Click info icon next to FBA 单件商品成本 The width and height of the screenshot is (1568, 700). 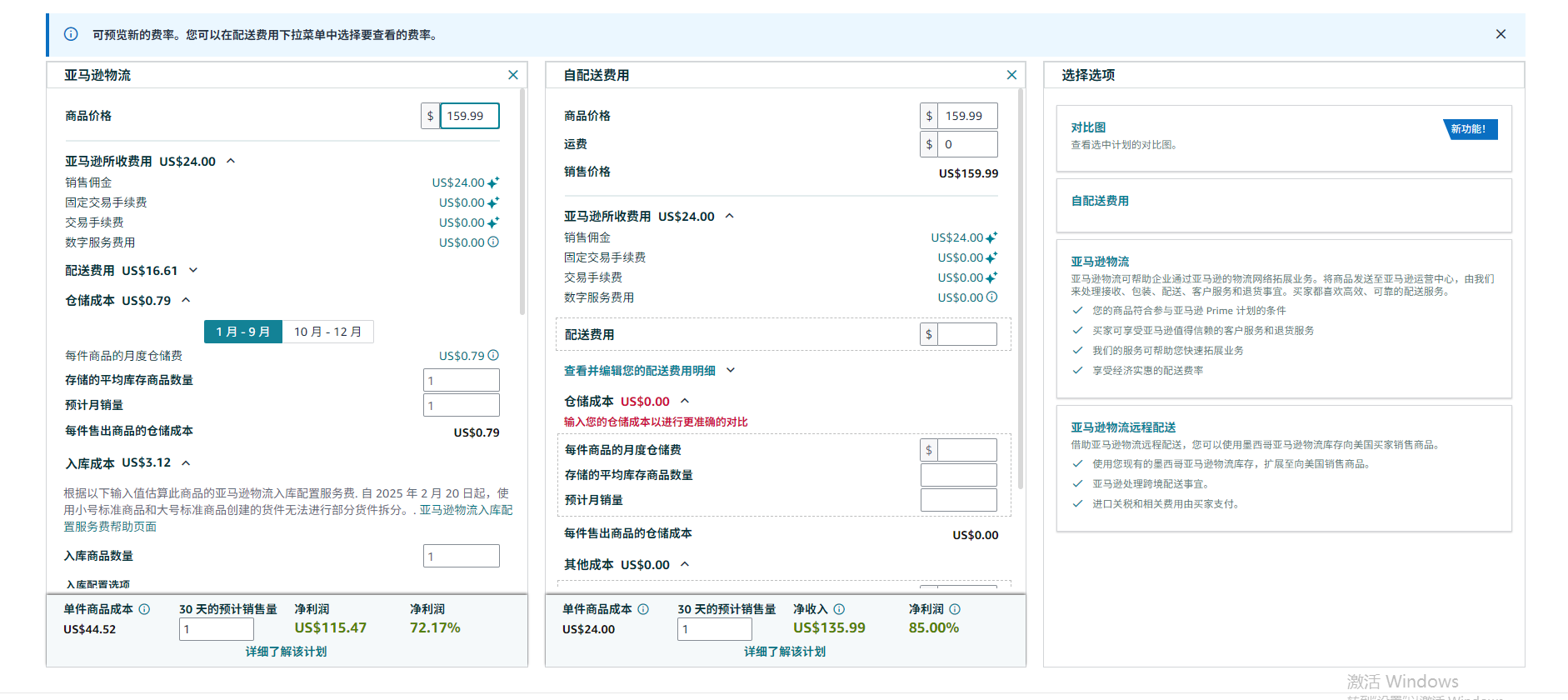tap(144, 609)
